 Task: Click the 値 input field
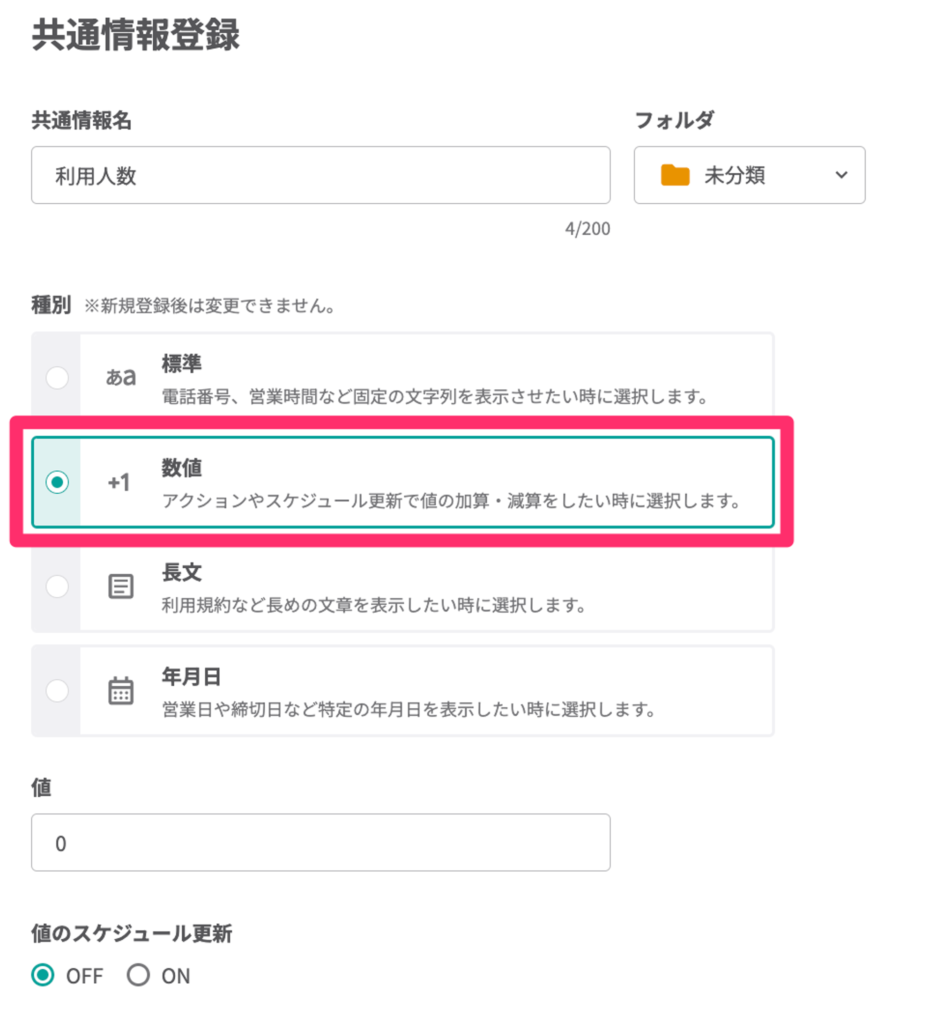(320, 842)
